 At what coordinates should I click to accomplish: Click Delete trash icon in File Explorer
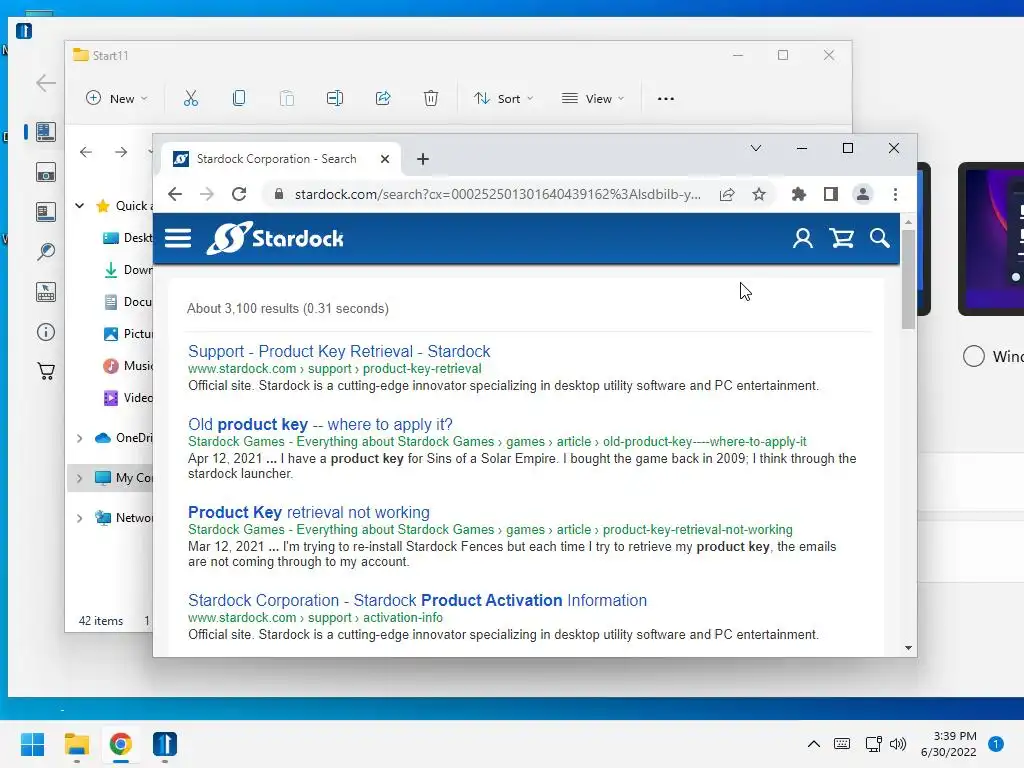coord(431,99)
